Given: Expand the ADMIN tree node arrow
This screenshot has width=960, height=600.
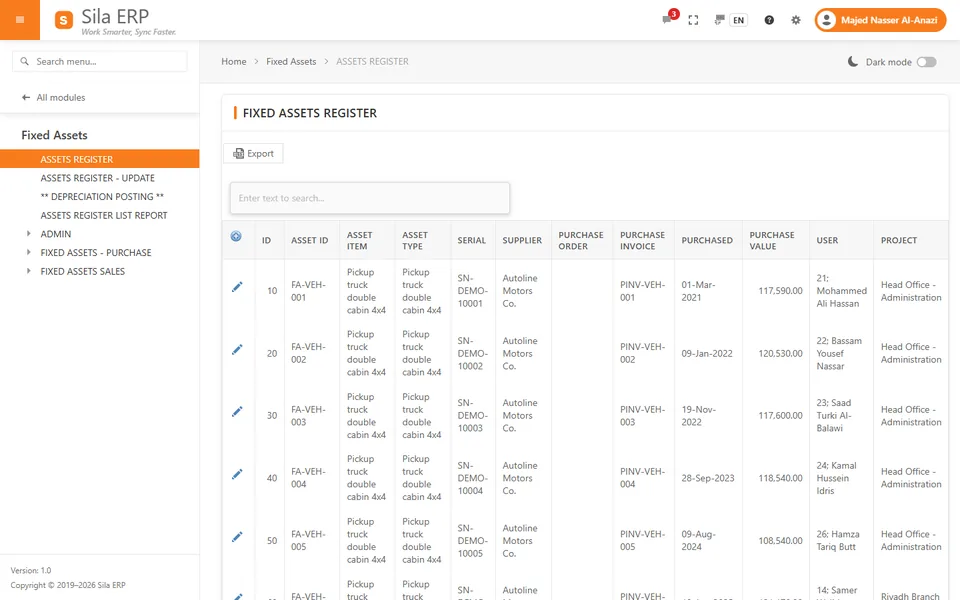Looking at the screenshot, I should [x=28, y=233].
